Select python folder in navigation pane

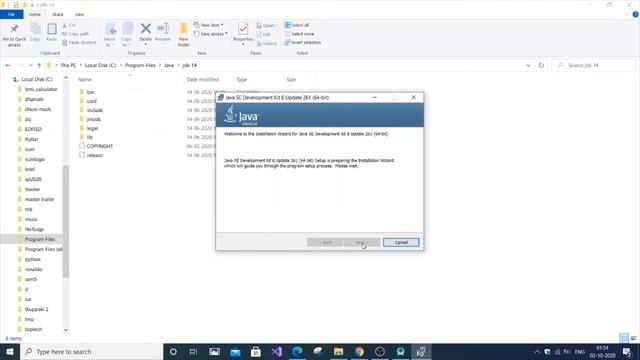pyautogui.click(x=32, y=259)
